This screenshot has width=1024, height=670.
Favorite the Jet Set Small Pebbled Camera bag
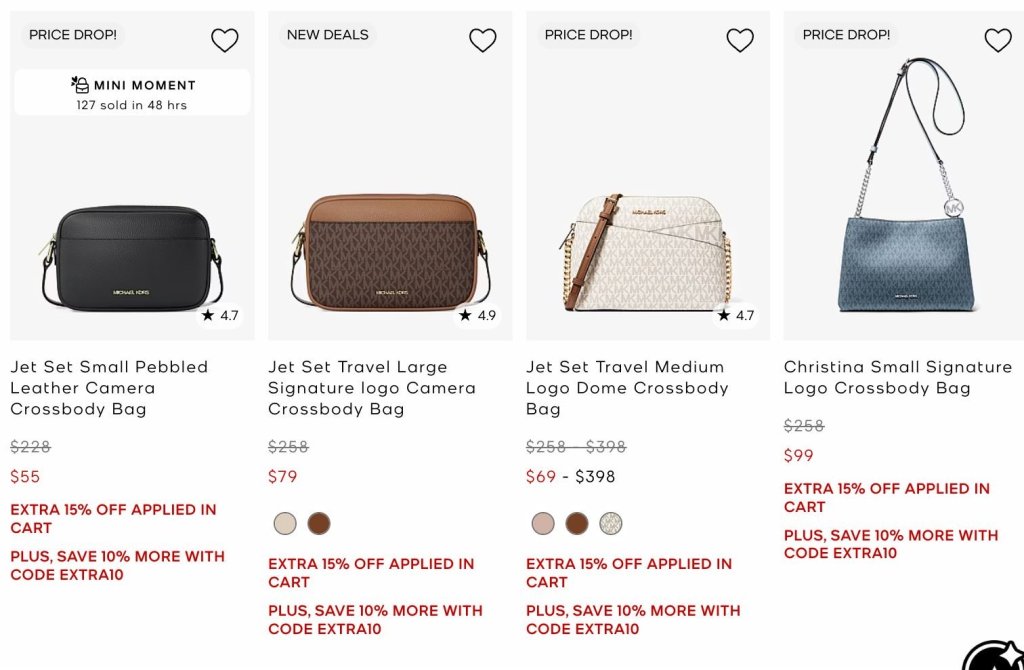coord(225,40)
